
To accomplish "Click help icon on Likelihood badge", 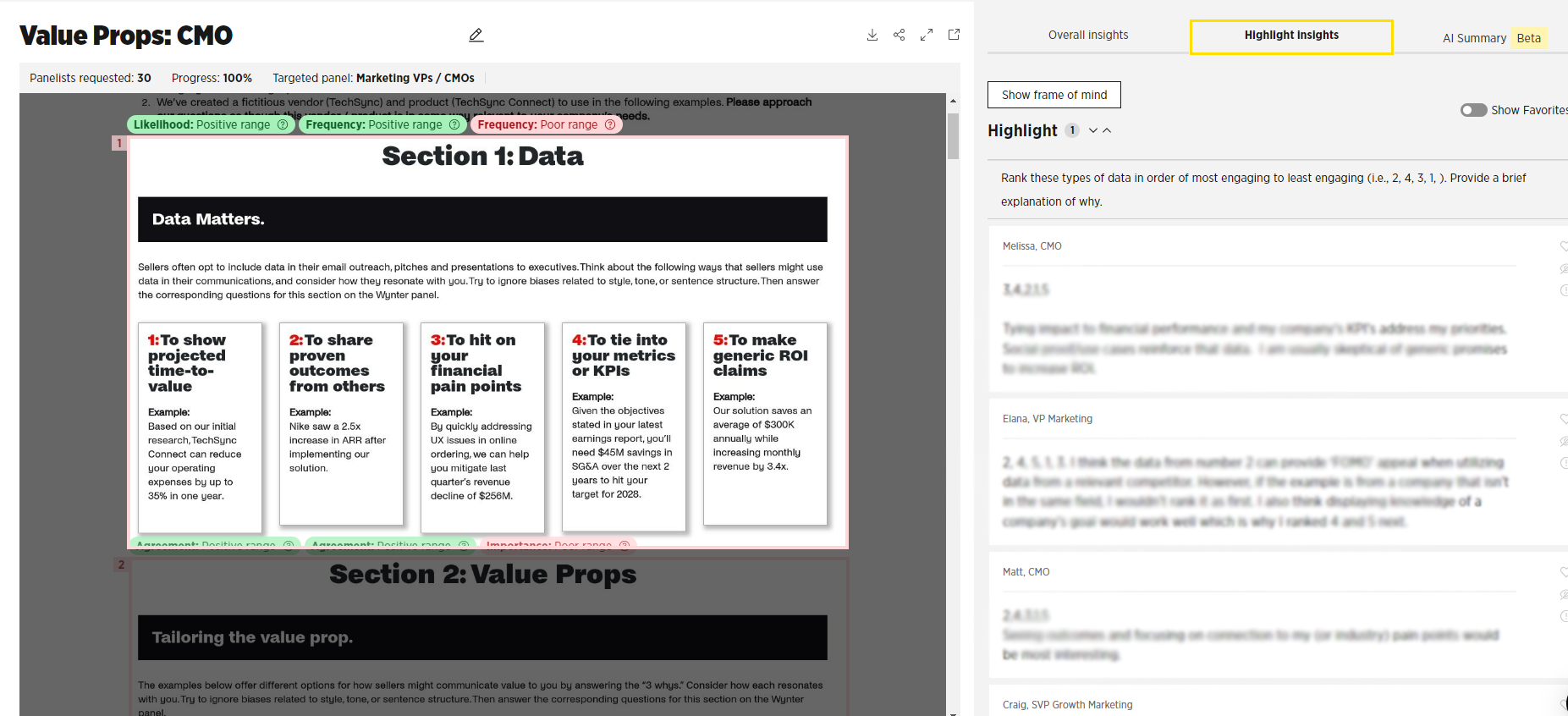I will coord(283,124).
